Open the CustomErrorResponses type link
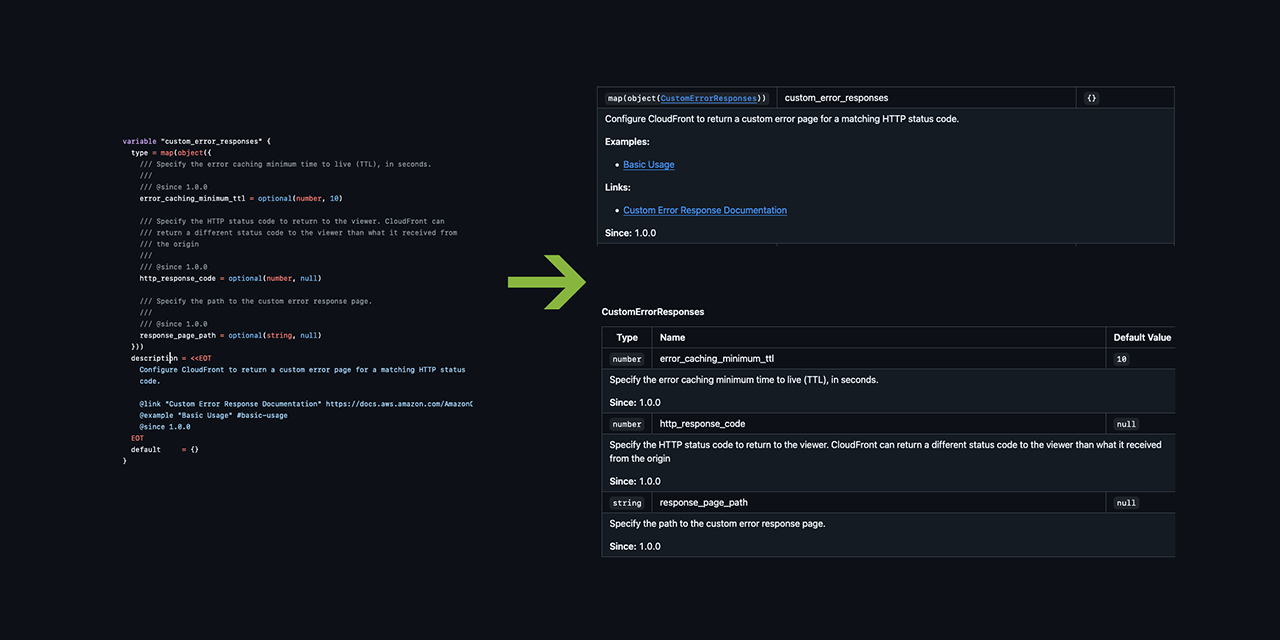Viewport: 1280px width, 640px height. (709, 98)
